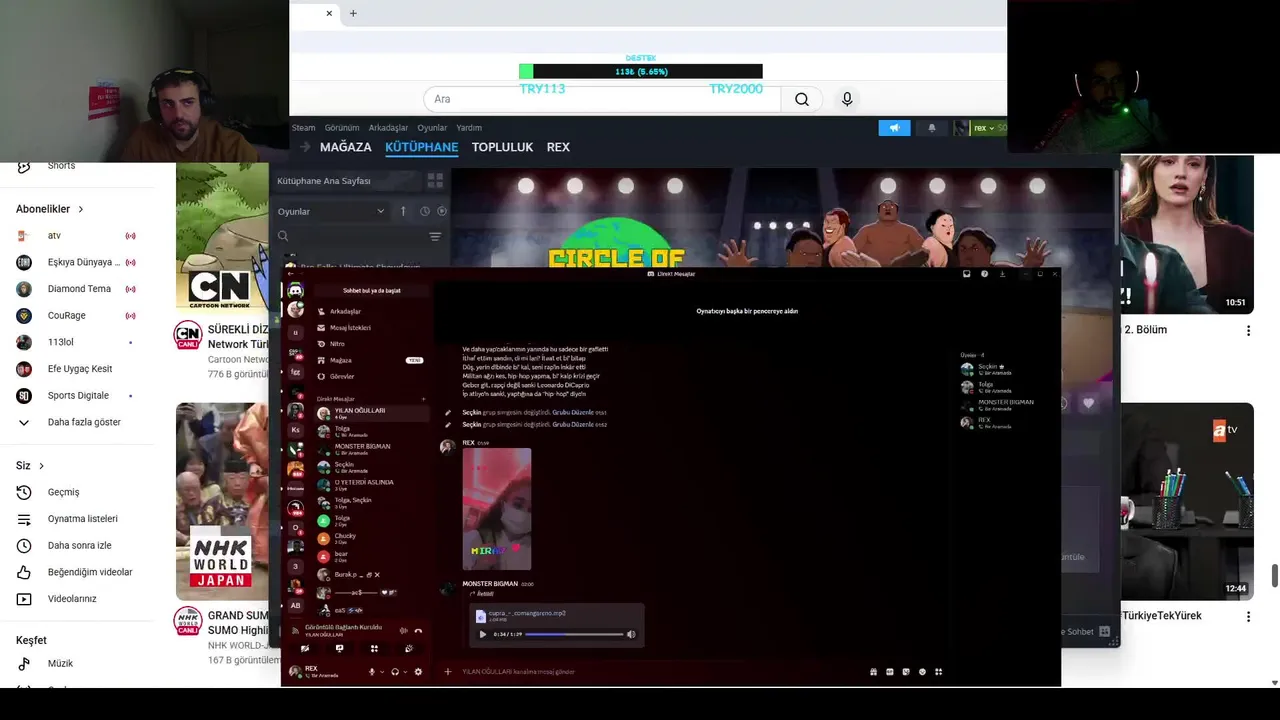Screen dimensions: 1280x720
Task: Open REX's posted image in chat
Action: point(497,509)
